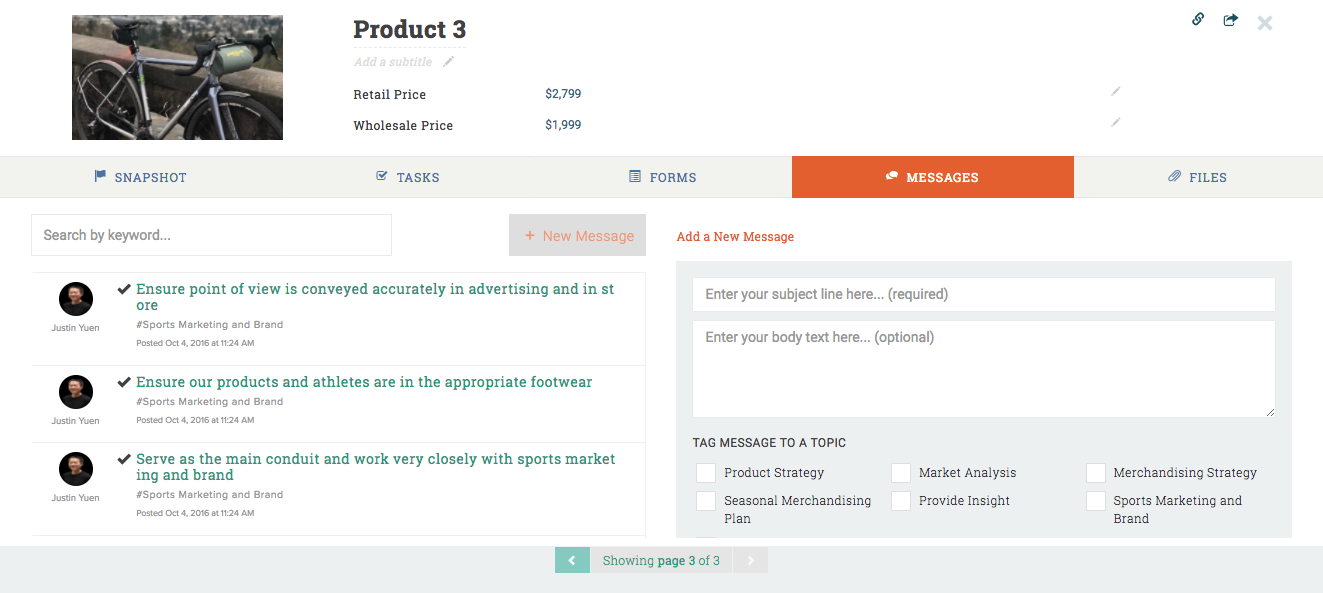
Task: Click the subject line input field
Action: 983,294
